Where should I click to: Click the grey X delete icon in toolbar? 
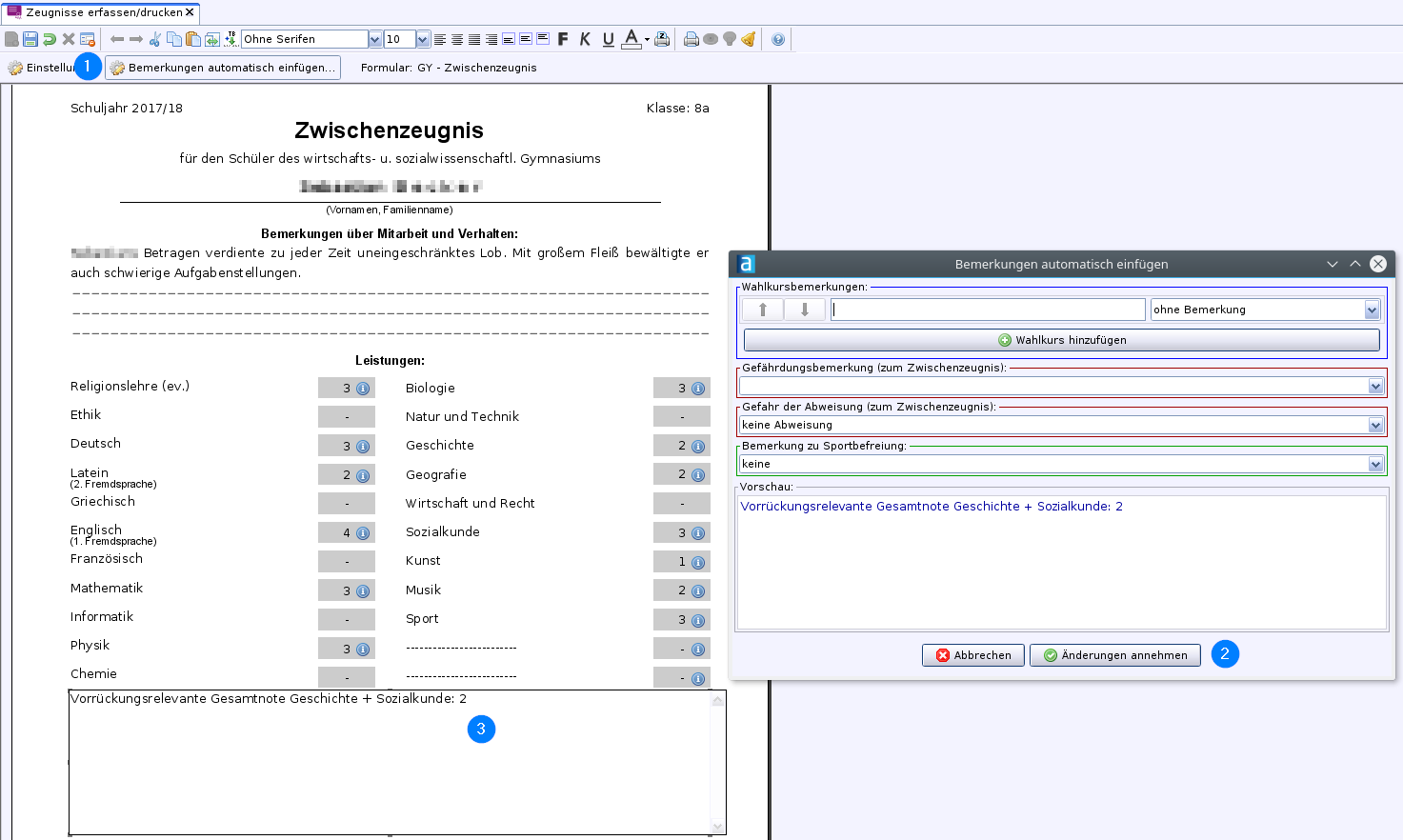click(69, 39)
